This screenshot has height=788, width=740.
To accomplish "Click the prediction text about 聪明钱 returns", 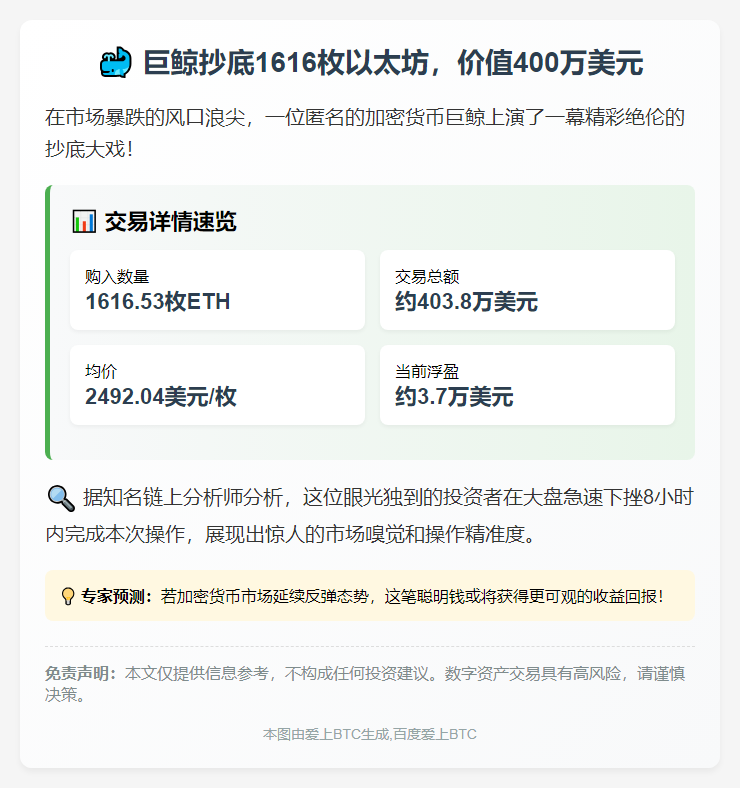I will tap(411, 597).
